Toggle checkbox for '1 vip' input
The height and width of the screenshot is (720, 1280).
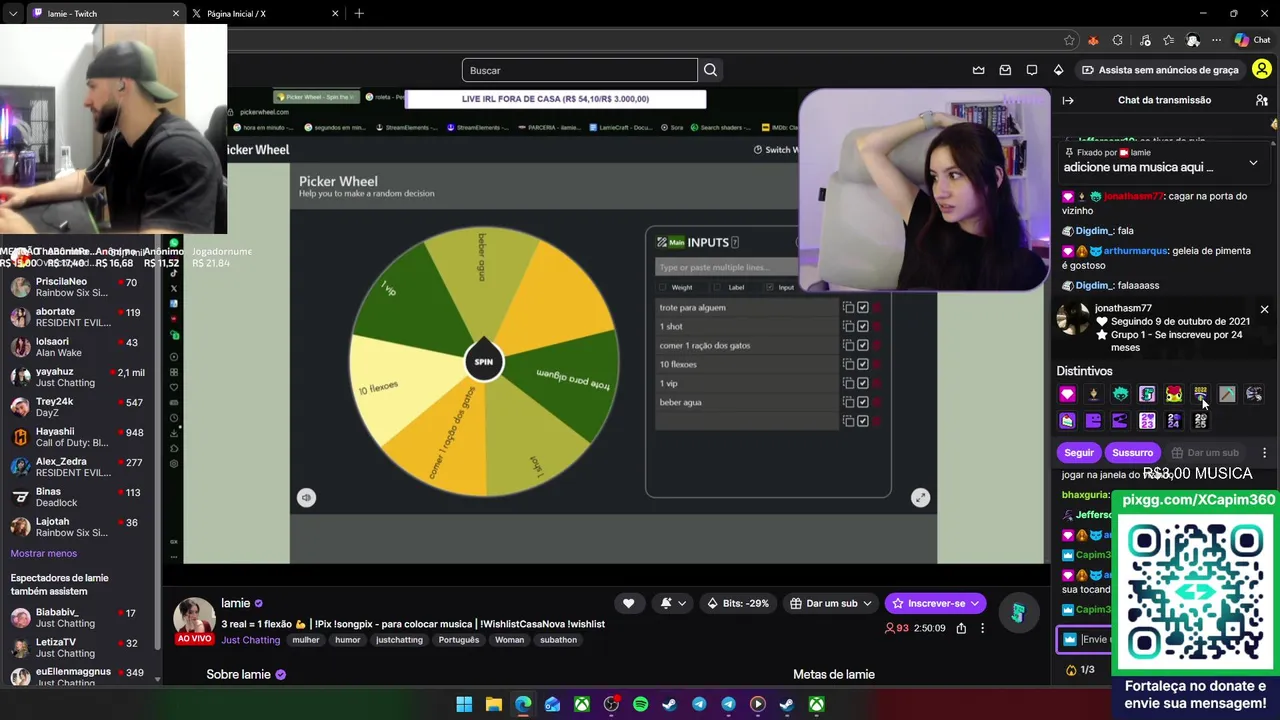pyautogui.click(x=862, y=383)
